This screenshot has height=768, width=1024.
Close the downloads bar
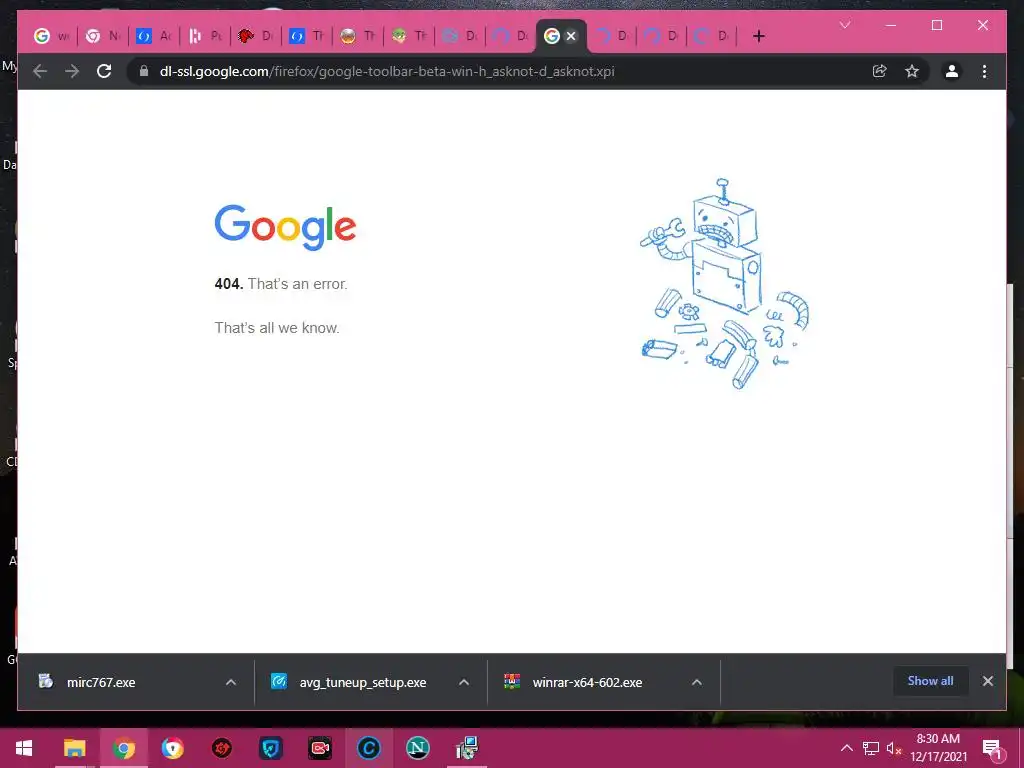pyautogui.click(x=987, y=681)
